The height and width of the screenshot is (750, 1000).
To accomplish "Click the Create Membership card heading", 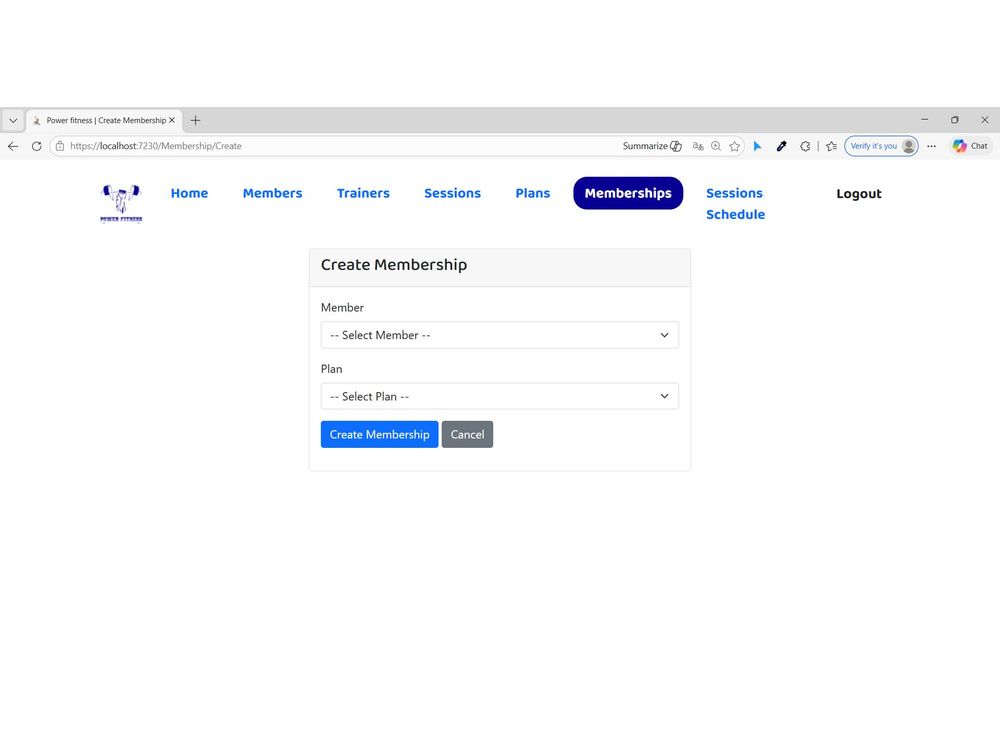I will [394, 265].
